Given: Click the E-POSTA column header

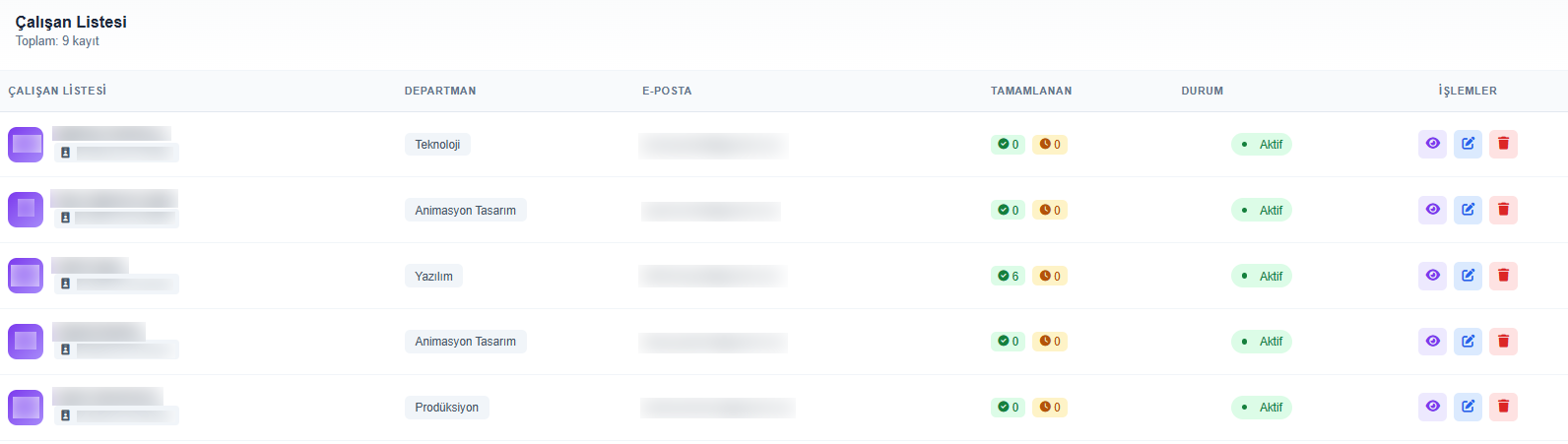Looking at the screenshot, I should click(x=667, y=91).
